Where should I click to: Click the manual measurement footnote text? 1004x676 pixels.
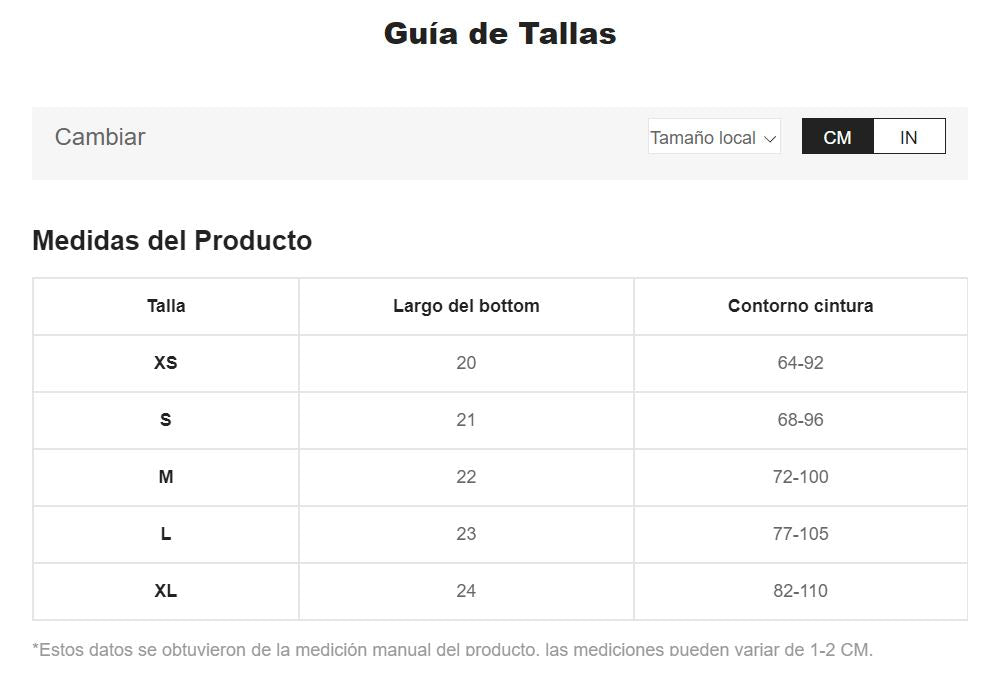point(453,650)
